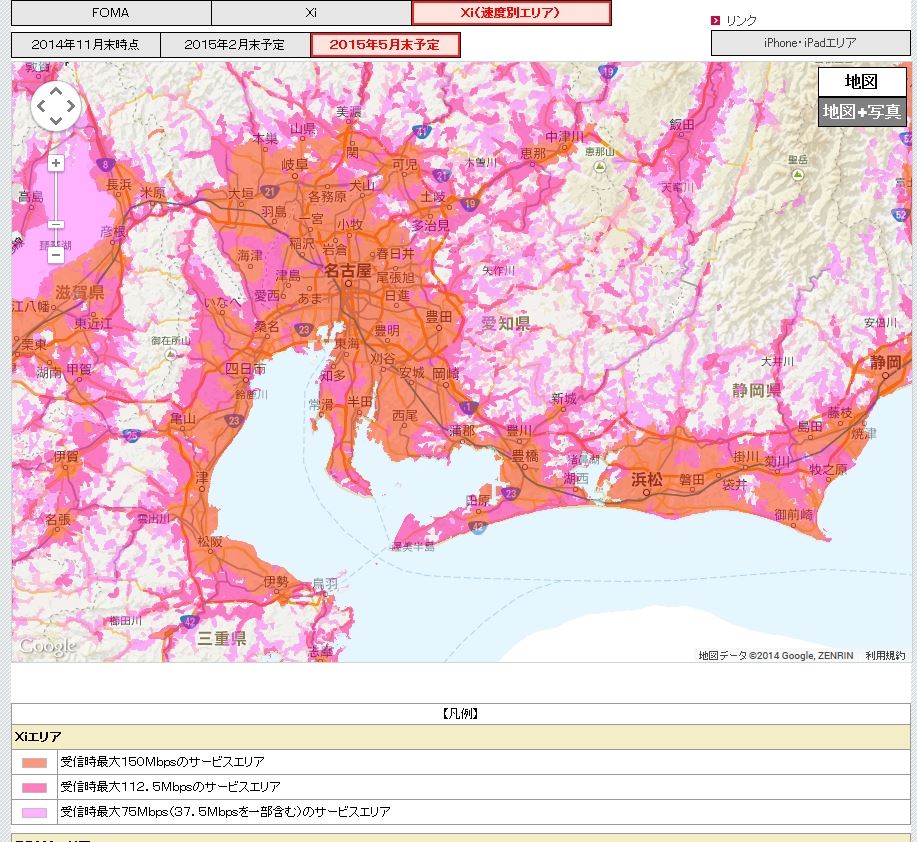Click the pink 112.5Mbps legend swatch

34,788
